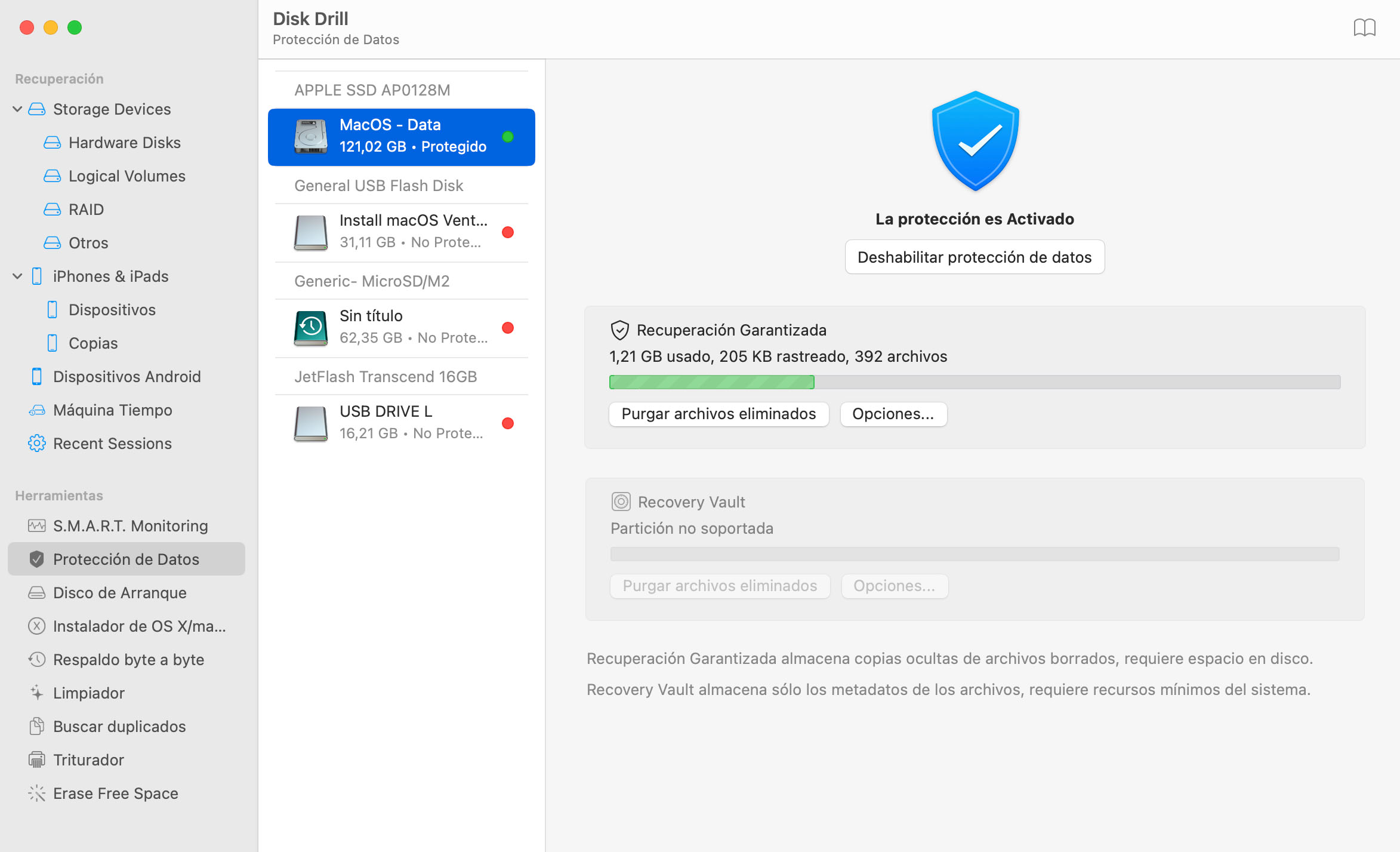
Task: Click the Máquina Tiempo icon
Action: coord(37,410)
